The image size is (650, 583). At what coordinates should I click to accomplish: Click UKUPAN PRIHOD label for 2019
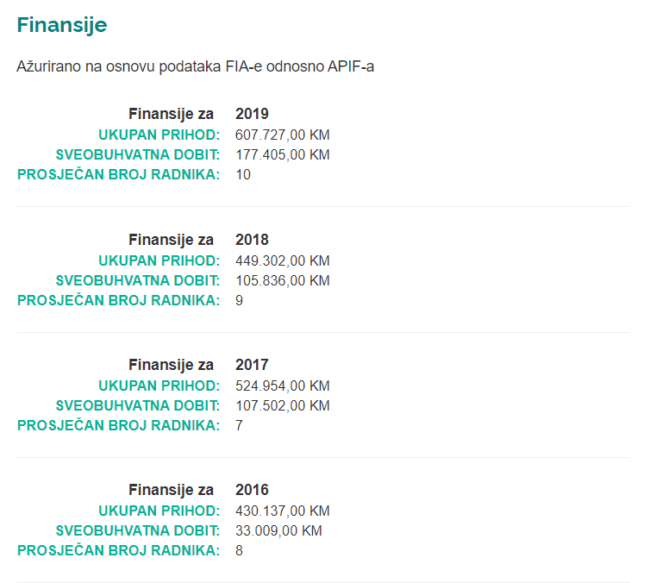158,134
